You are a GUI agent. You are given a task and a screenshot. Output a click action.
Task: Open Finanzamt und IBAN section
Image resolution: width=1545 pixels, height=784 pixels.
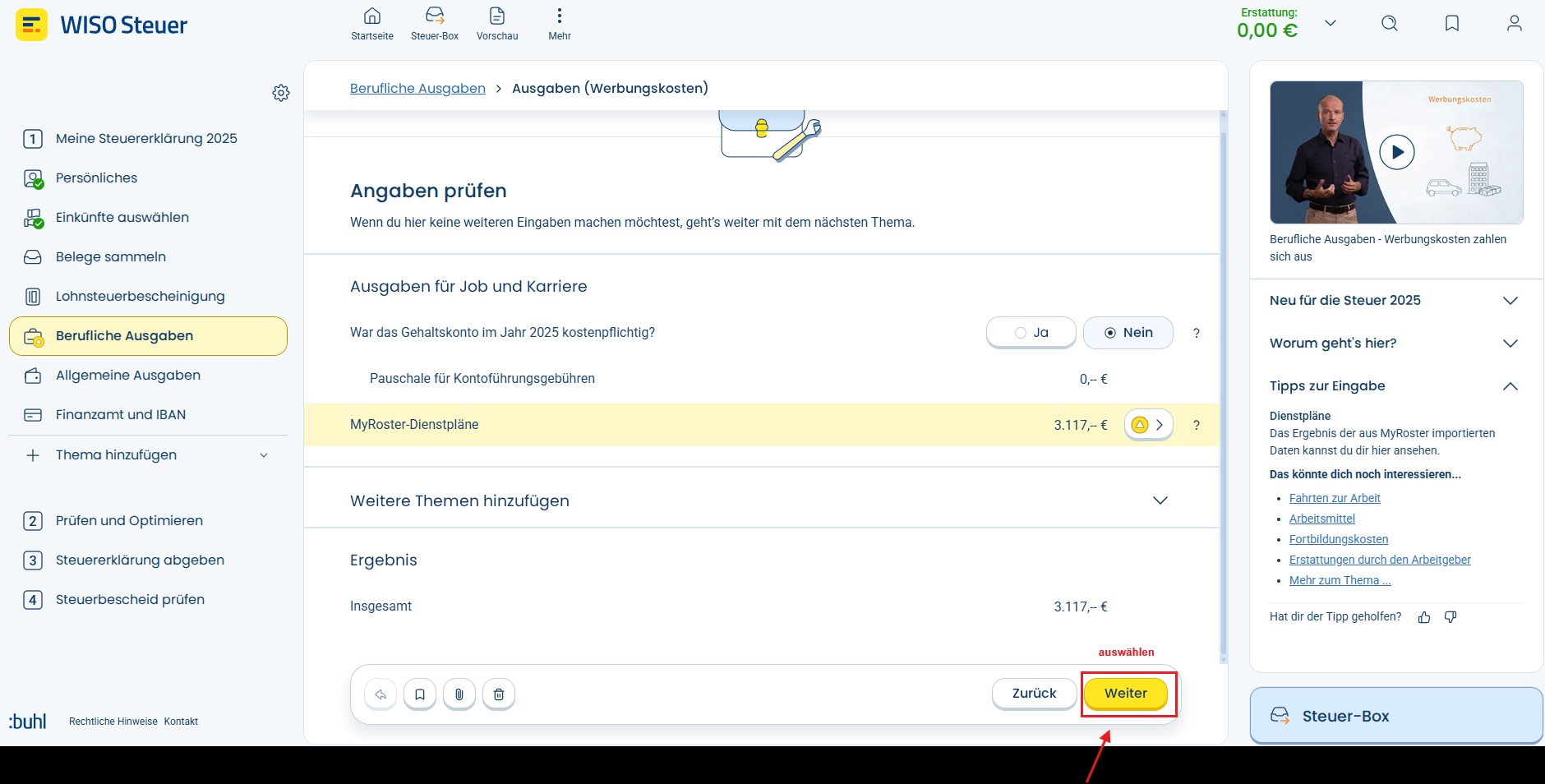pos(148,415)
